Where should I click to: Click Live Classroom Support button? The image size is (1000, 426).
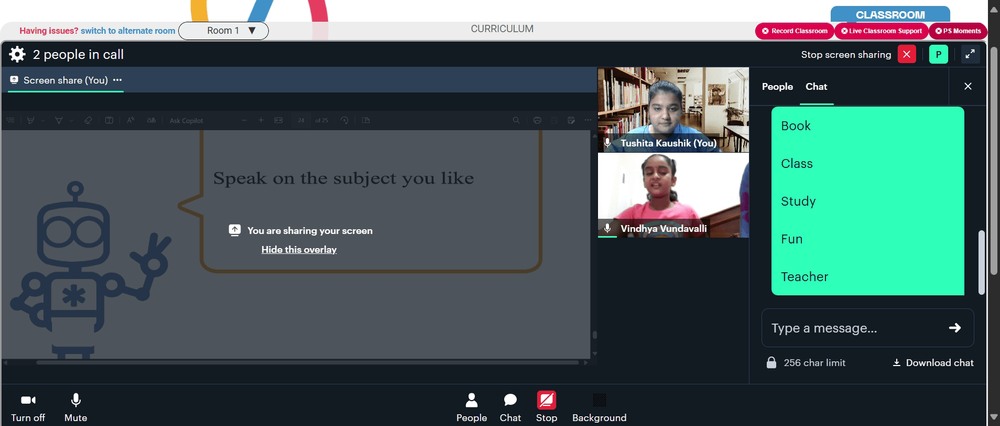tap(881, 31)
